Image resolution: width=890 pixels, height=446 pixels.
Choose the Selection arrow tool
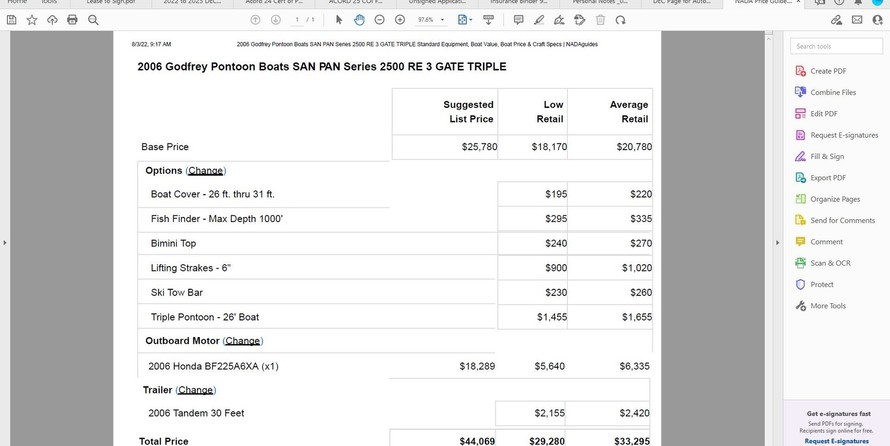click(x=339, y=19)
